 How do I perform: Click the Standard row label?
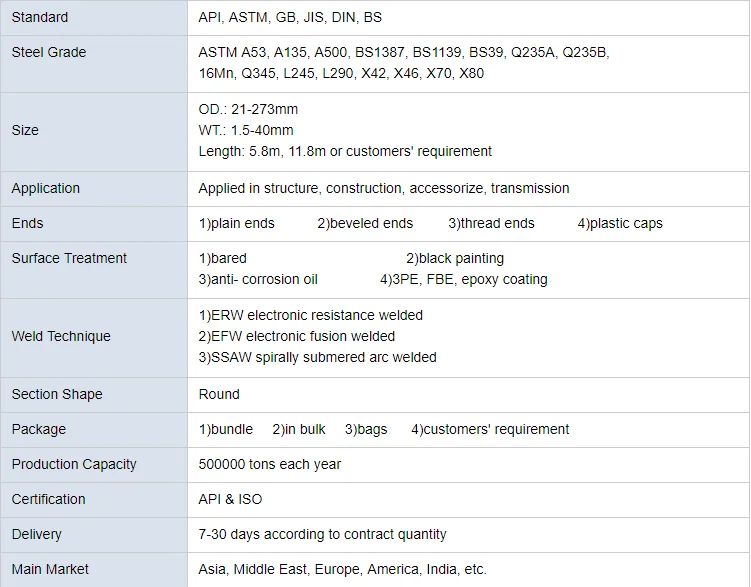pos(40,17)
